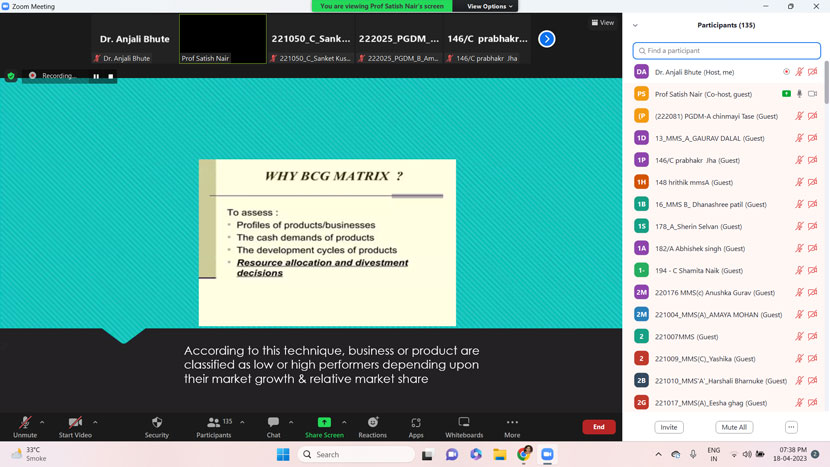Screen dimensions: 830x467
Task: Open the Chat panel
Action: click(x=273, y=426)
